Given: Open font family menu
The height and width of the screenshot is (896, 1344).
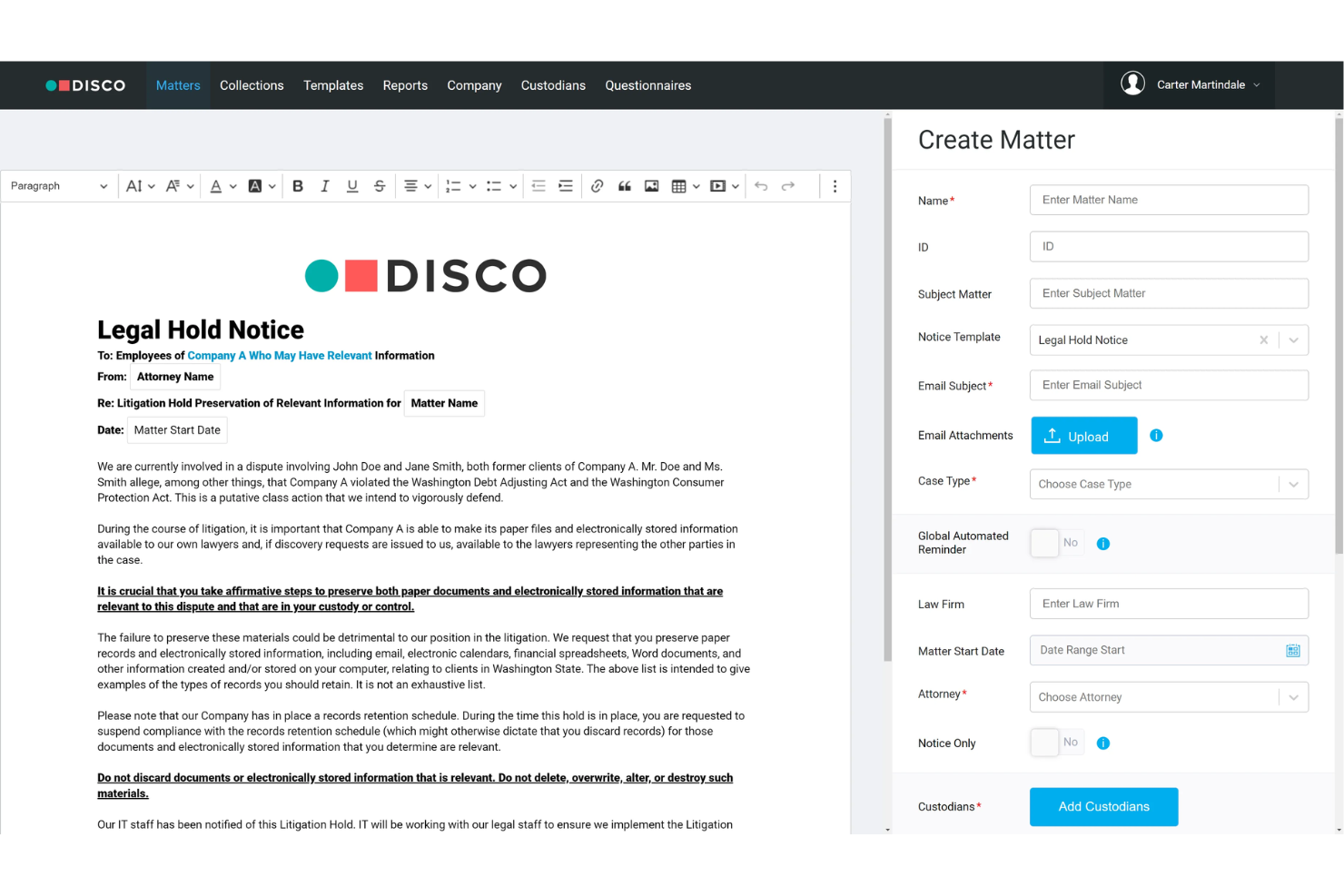Looking at the screenshot, I should [x=179, y=186].
